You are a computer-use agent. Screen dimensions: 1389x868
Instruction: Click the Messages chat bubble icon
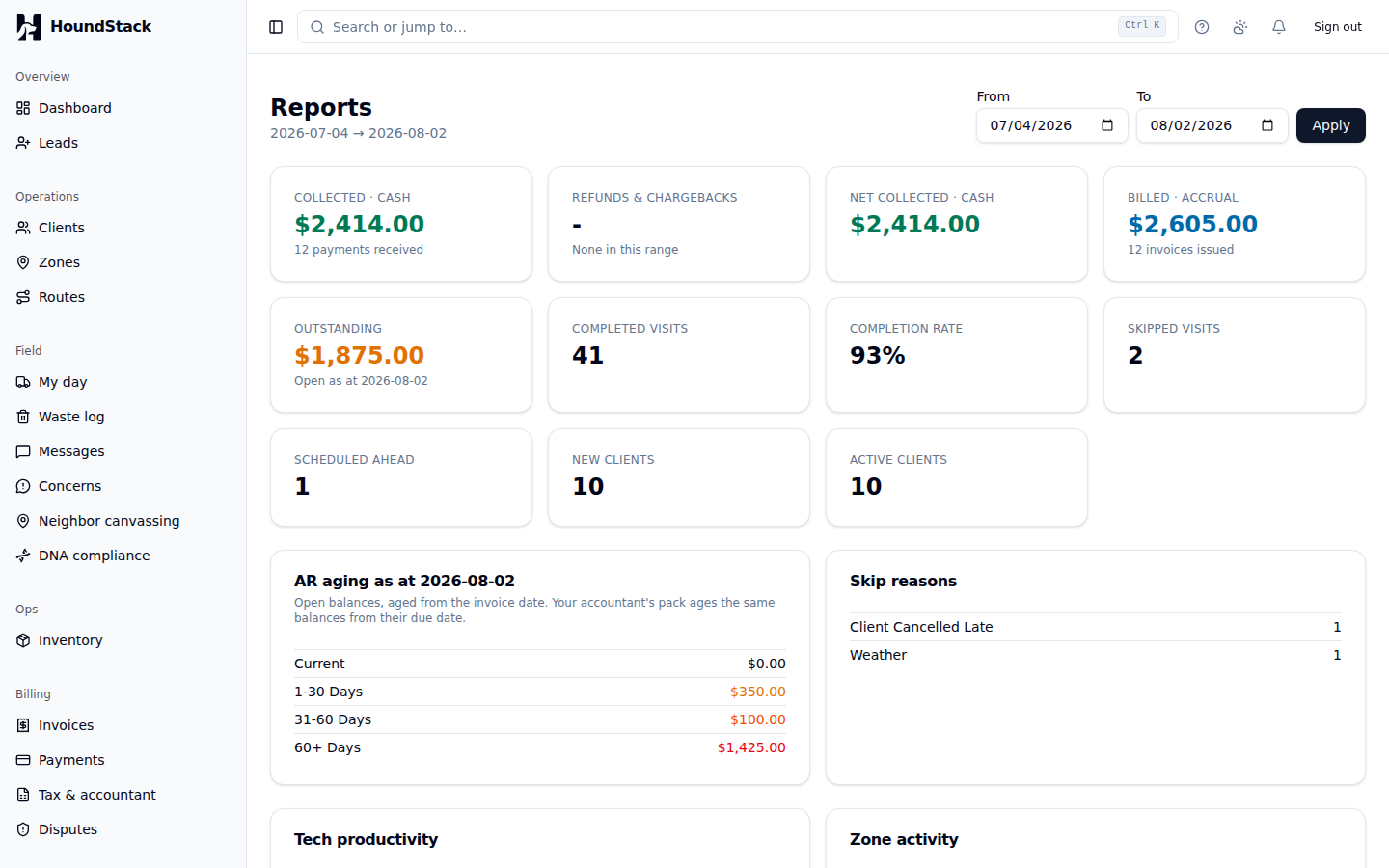(x=23, y=451)
